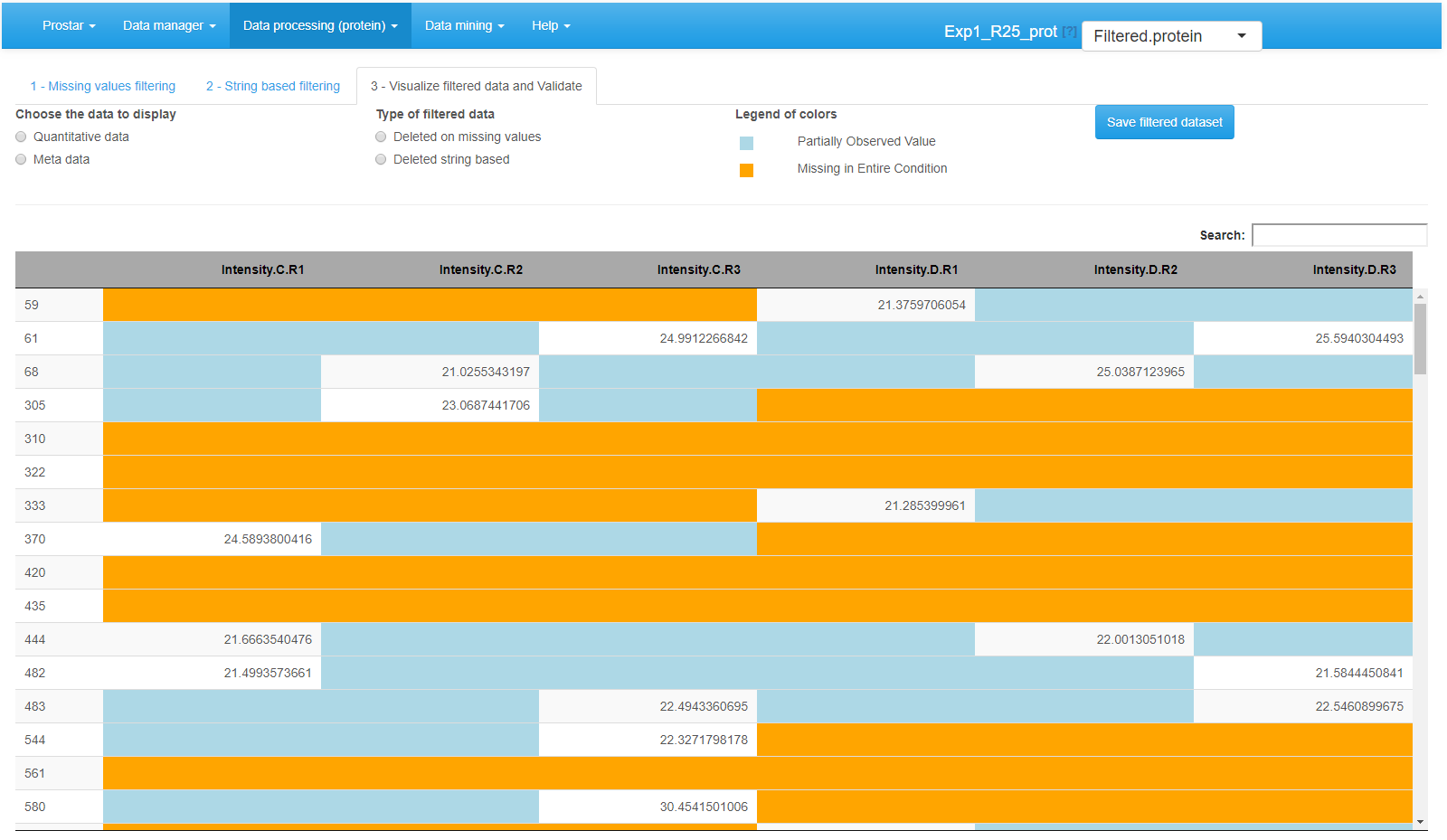This screenshot has height=840, width=1447.
Task: Select the "Quantitative data" radio button
Action: click(x=20, y=137)
